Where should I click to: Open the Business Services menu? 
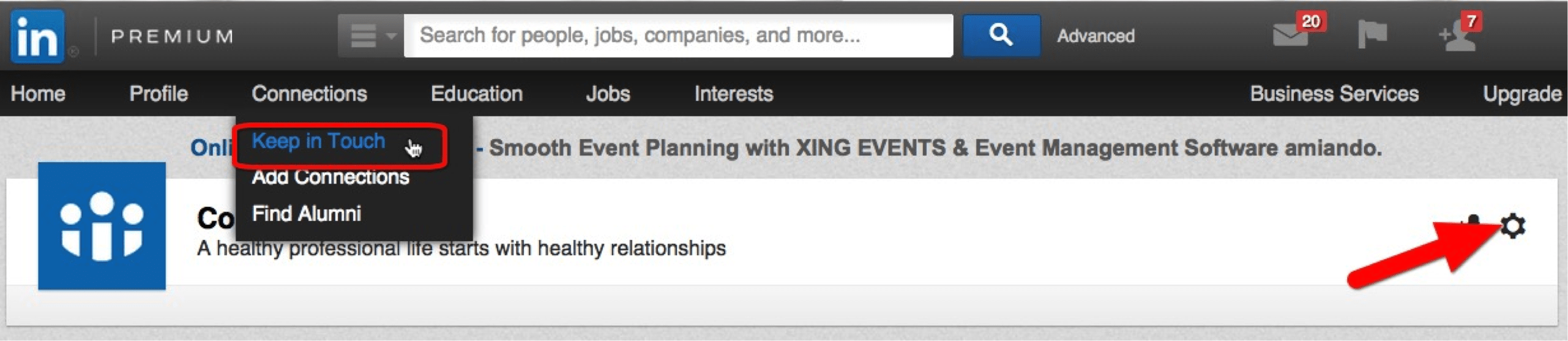(x=1334, y=94)
